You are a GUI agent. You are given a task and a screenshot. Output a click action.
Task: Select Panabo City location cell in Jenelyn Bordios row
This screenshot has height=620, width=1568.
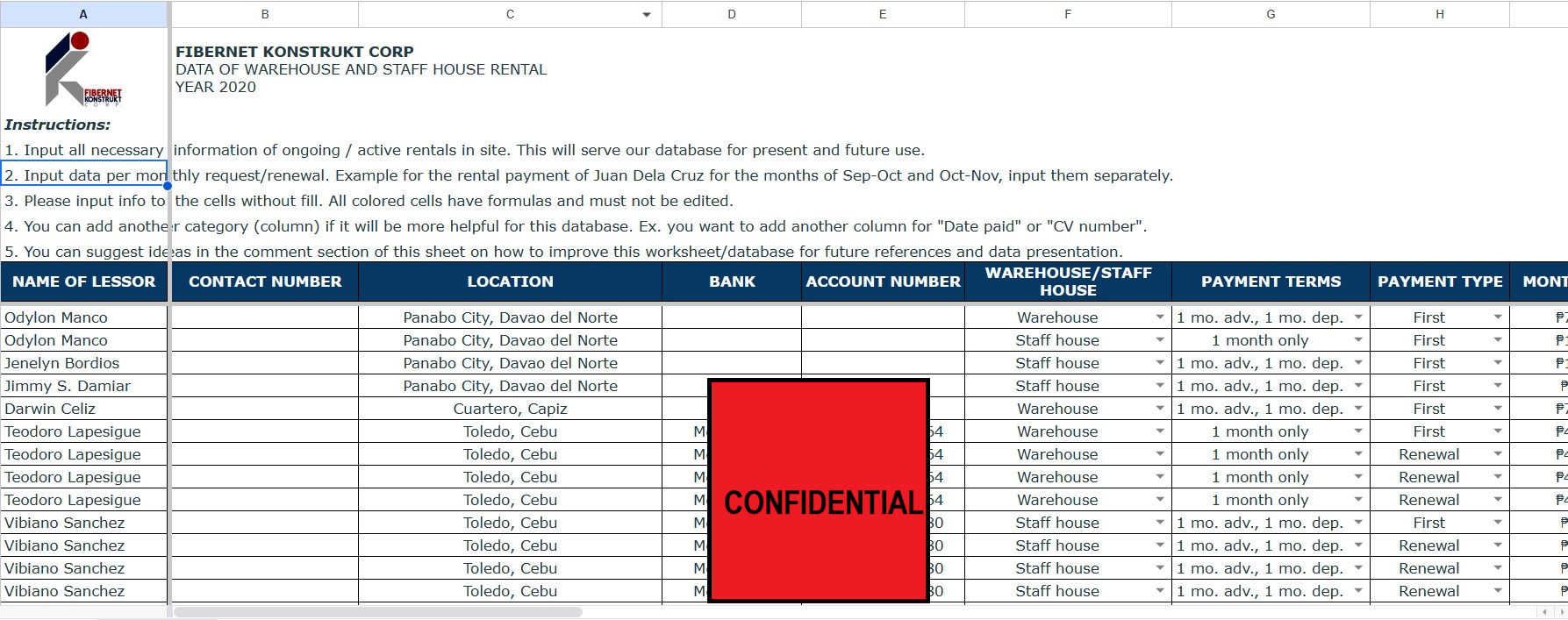tap(510, 363)
